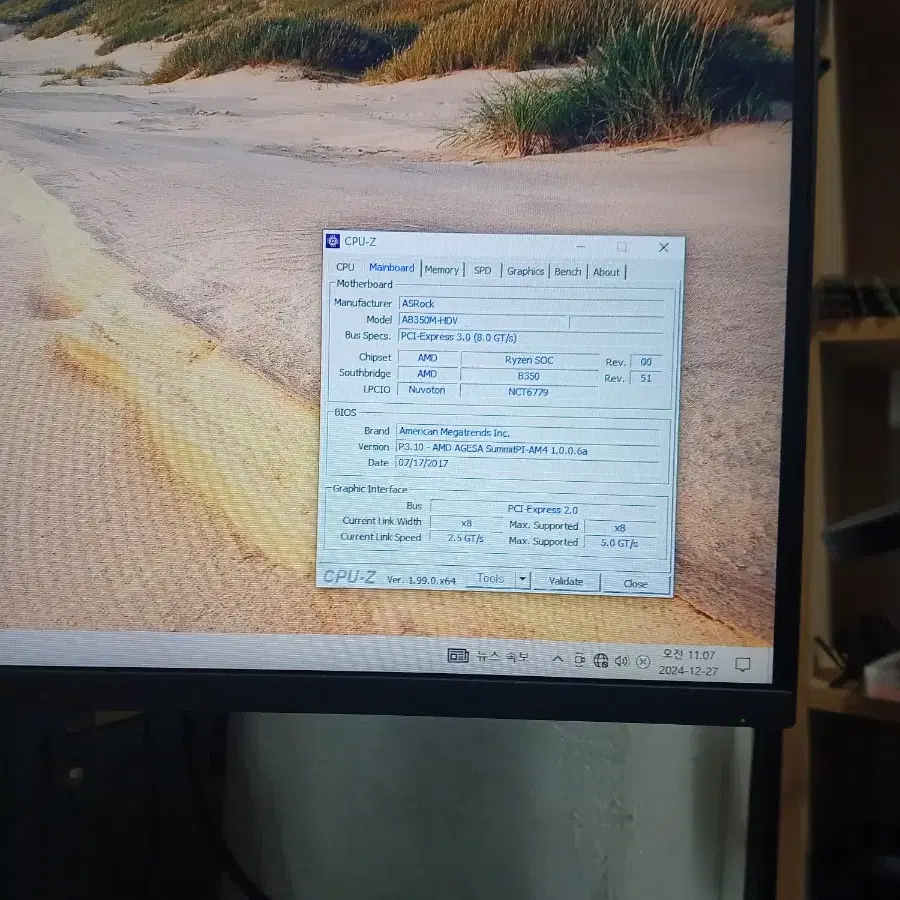Click the Manufacturer field showing ASRock
This screenshot has height=900, width=900.
(x=532, y=305)
